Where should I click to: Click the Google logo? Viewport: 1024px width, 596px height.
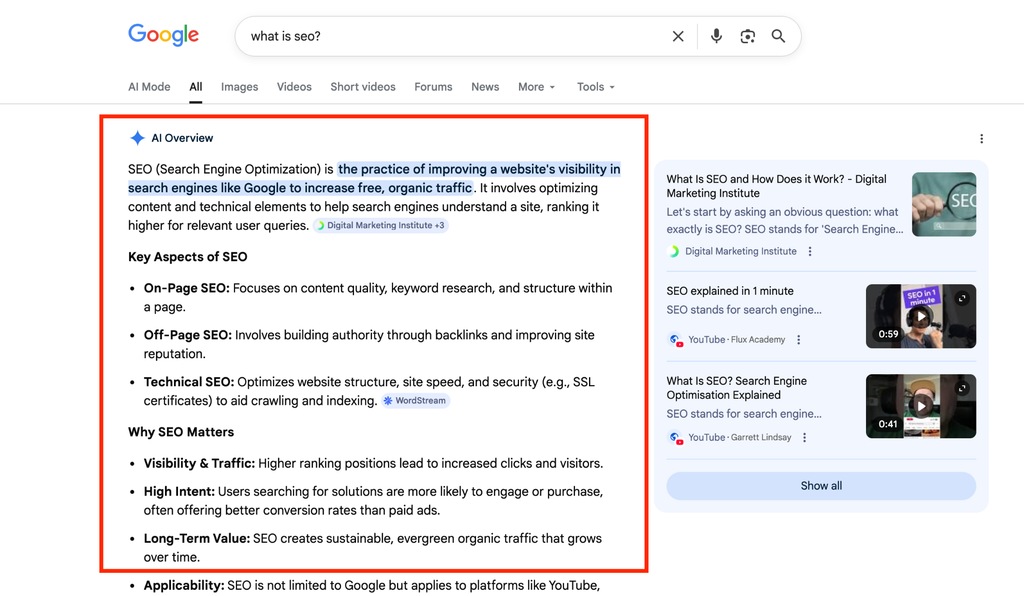click(163, 35)
